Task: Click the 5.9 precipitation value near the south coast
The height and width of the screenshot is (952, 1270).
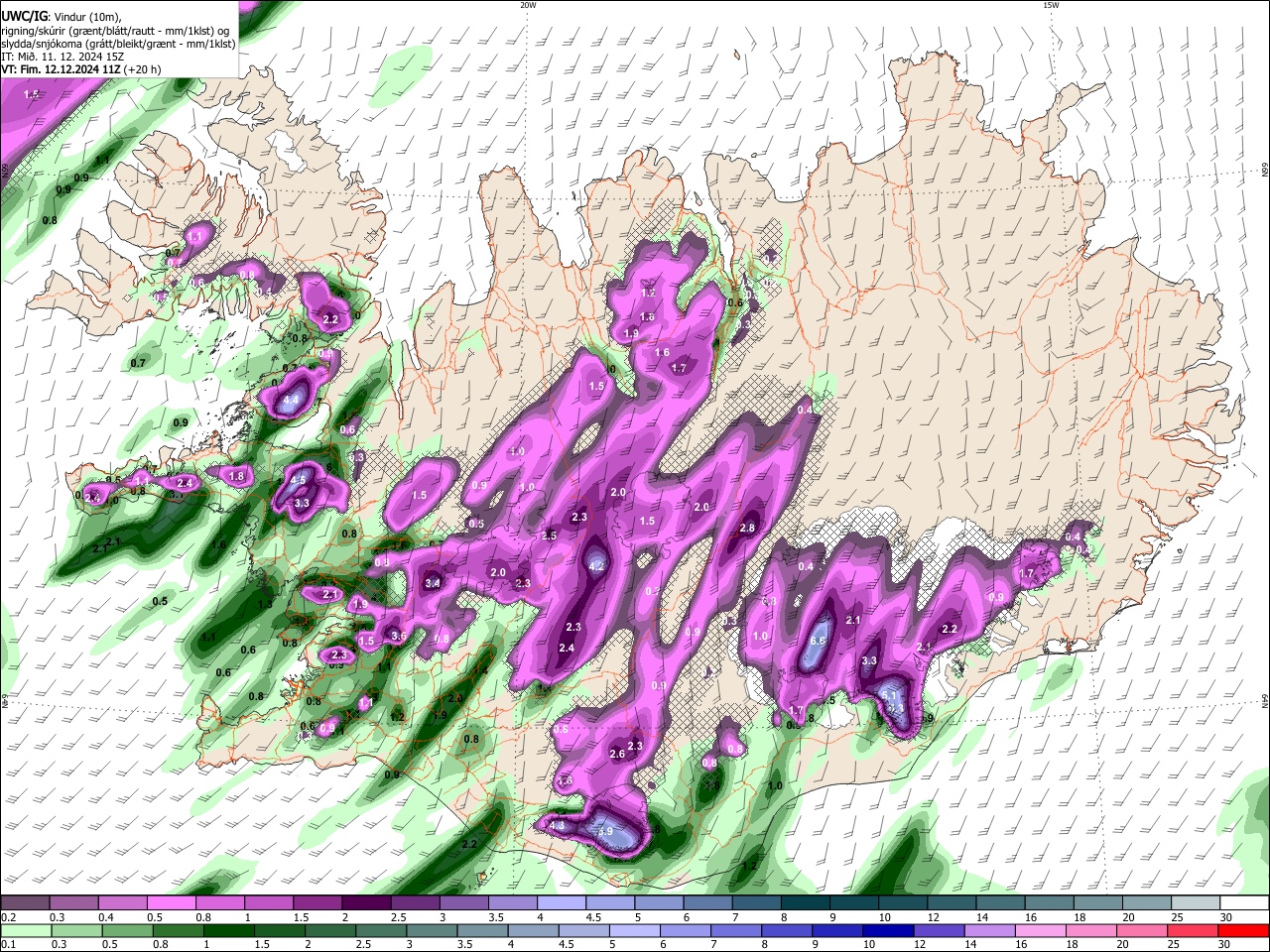Action: pyautogui.click(x=607, y=831)
